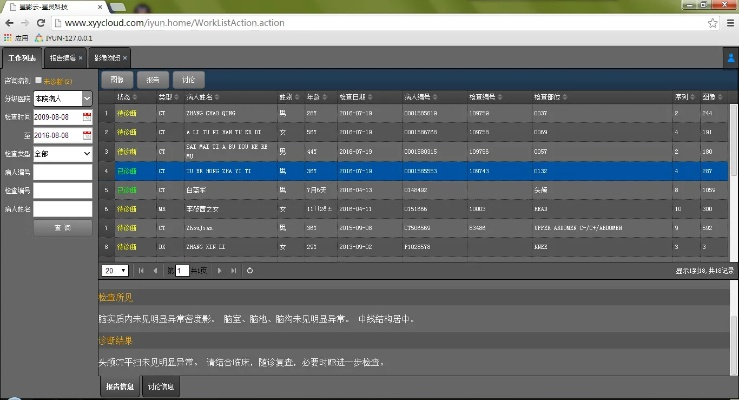Click the refresh icon in the pagination bar

tap(250, 270)
